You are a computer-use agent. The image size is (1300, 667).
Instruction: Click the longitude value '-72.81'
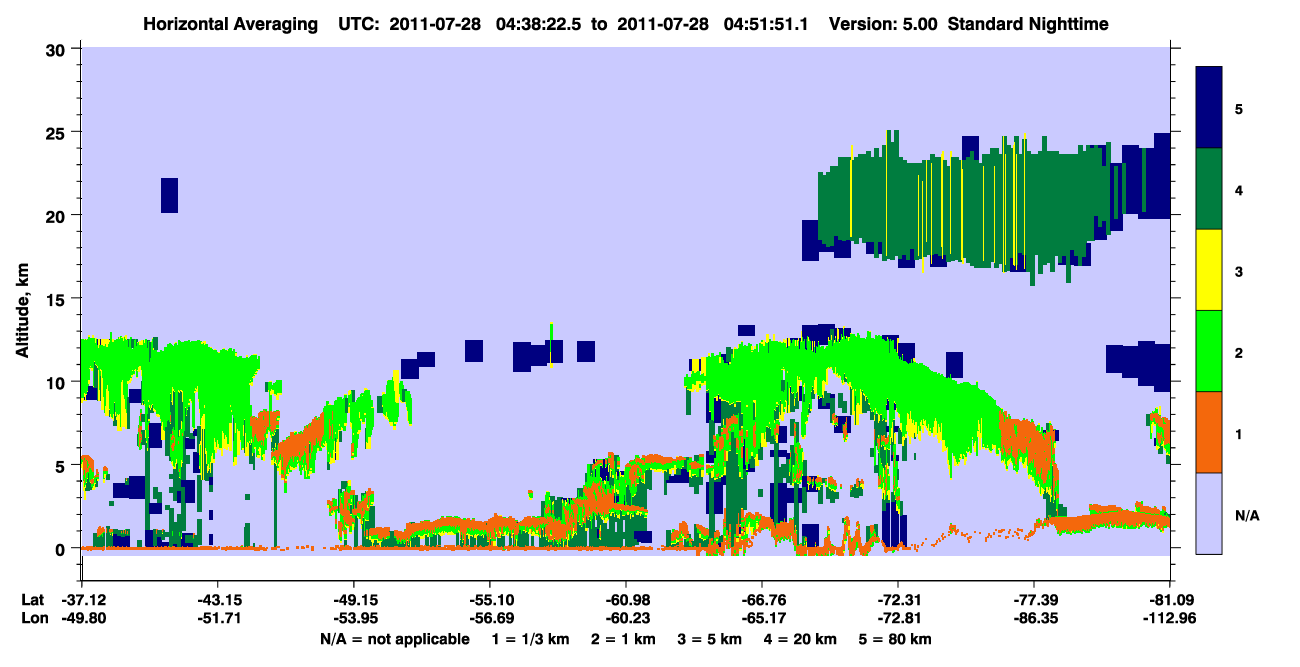coord(898,618)
